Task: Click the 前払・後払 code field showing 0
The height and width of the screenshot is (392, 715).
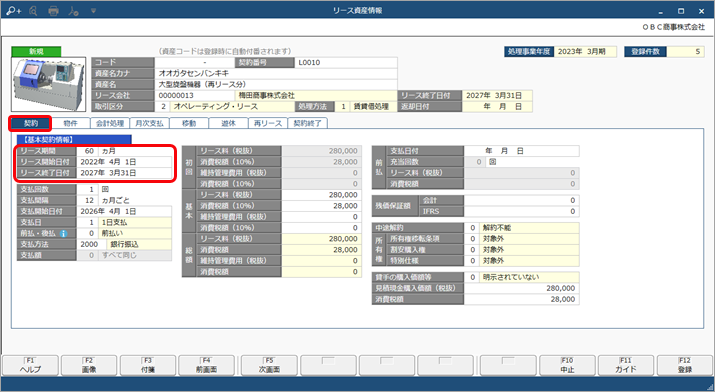Action: click(87, 233)
